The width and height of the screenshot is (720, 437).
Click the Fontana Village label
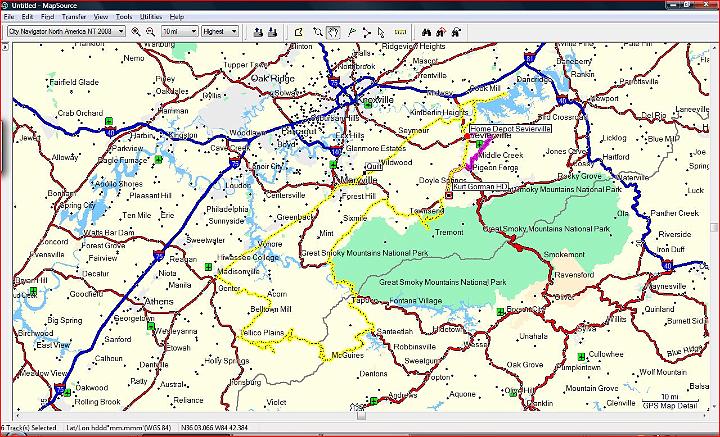point(416,301)
